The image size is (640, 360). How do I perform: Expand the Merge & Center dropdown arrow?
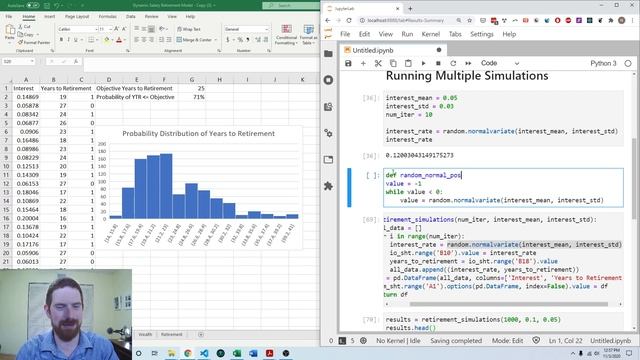(x=216, y=40)
